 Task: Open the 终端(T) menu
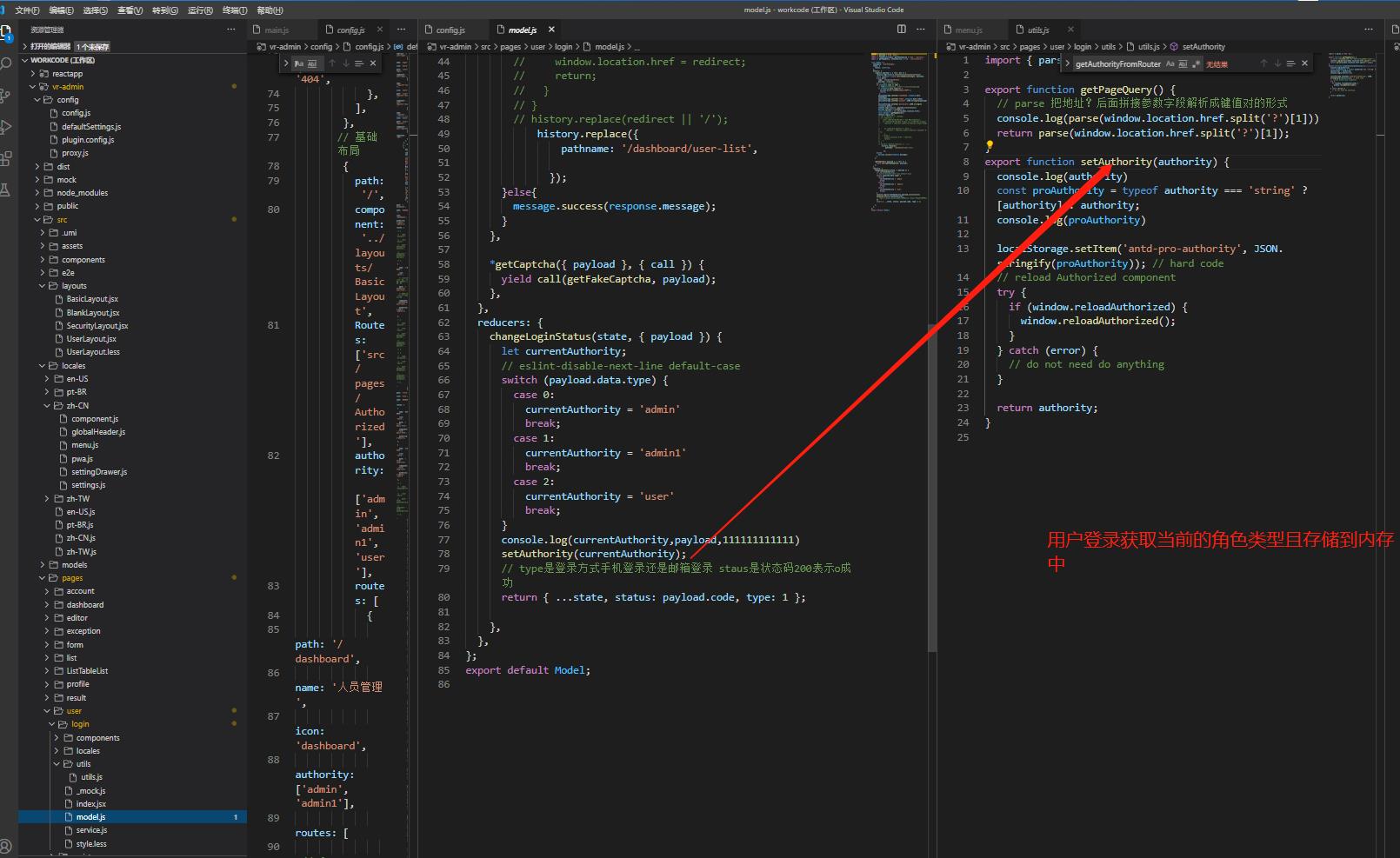pos(235,10)
